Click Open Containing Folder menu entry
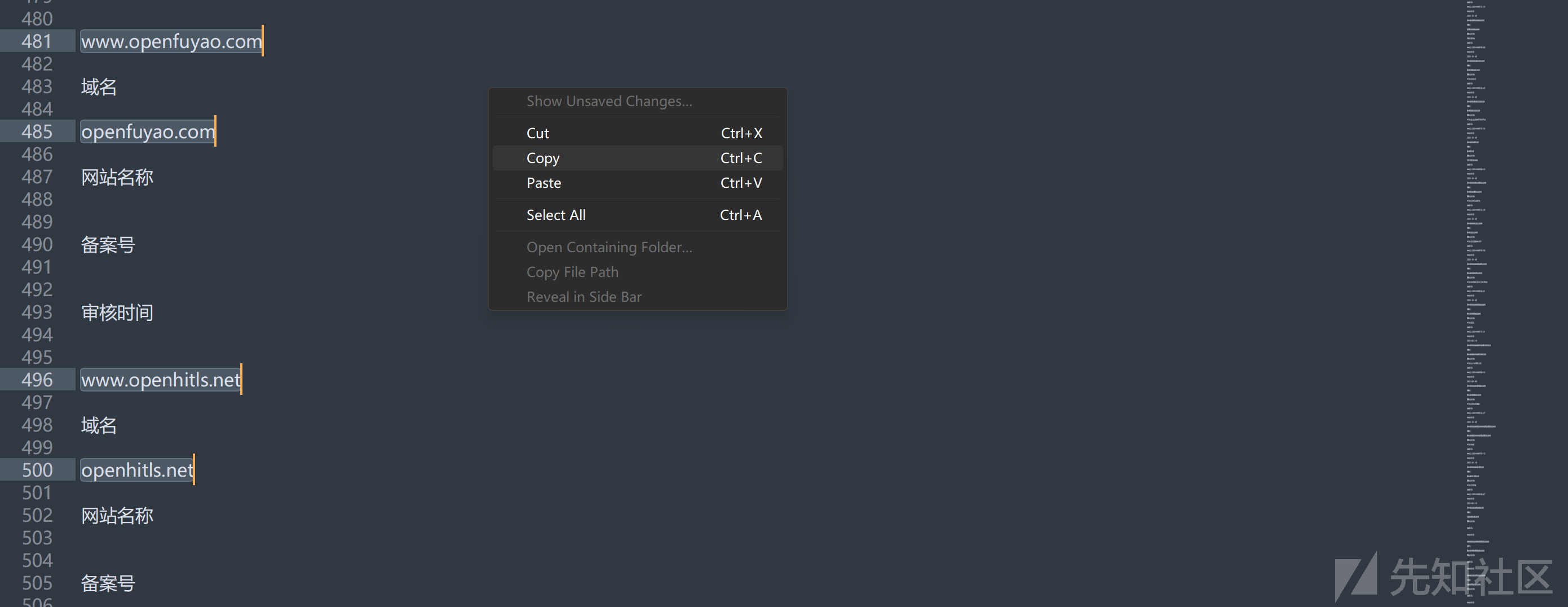1568x607 pixels. [x=609, y=247]
